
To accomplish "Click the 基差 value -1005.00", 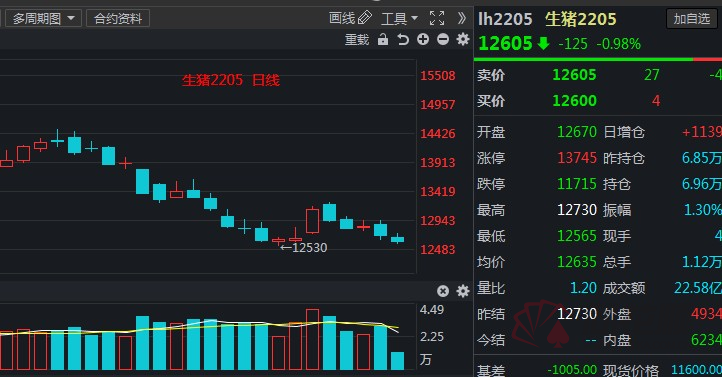I will coord(572,370).
